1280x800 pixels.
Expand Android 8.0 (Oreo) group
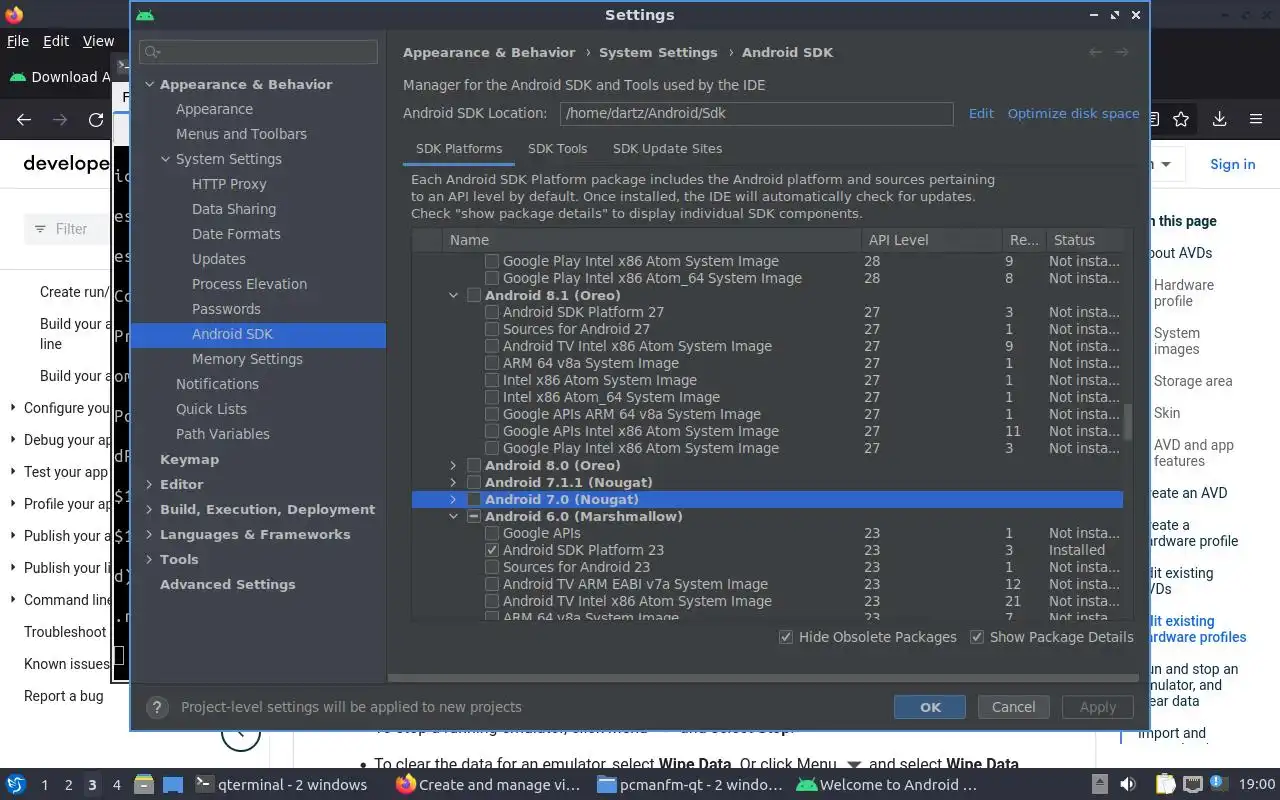coord(453,465)
